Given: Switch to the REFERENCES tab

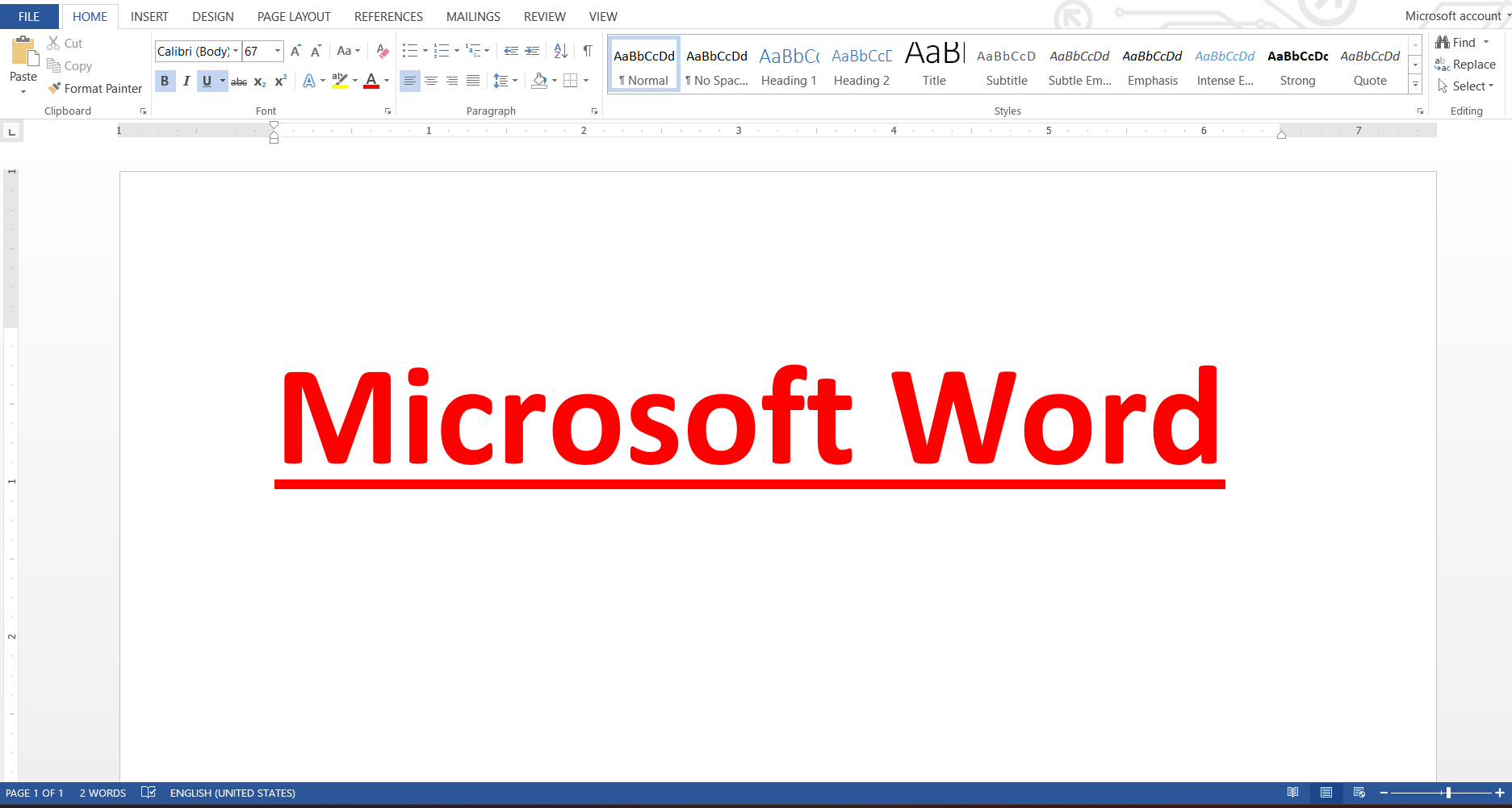Looking at the screenshot, I should (388, 16).
